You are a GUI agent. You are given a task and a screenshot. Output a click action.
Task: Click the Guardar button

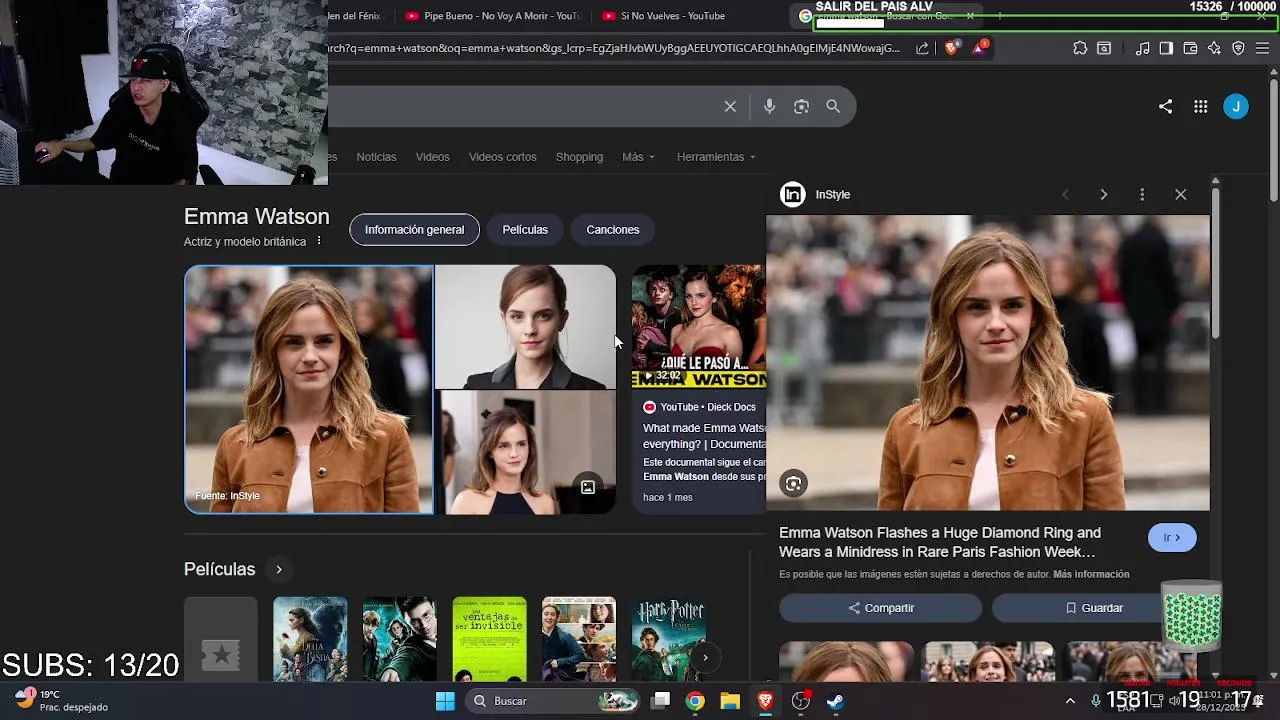pos(1094,608)
